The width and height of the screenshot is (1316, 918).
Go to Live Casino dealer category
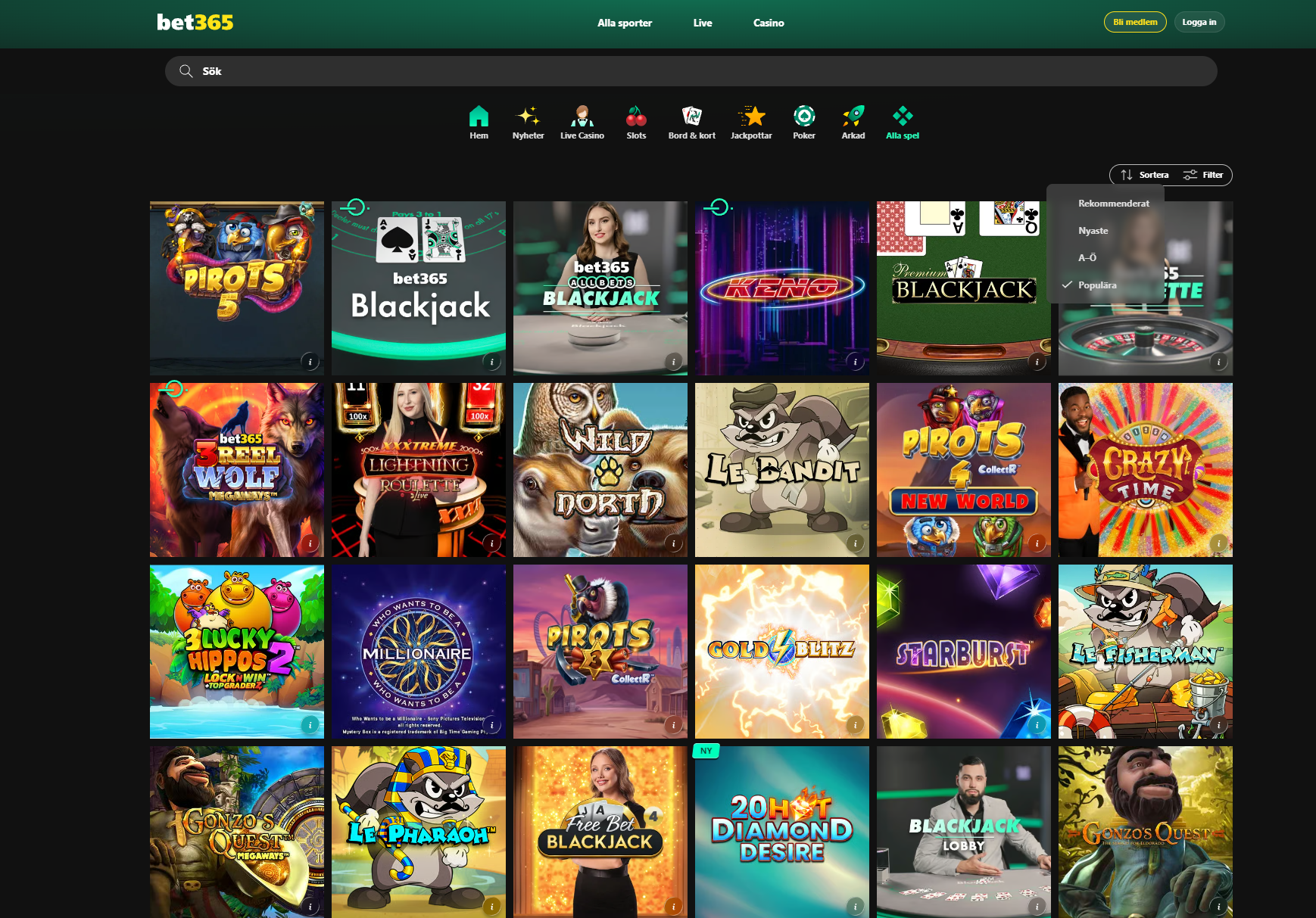pyautogui.click(x=582, y=123)
